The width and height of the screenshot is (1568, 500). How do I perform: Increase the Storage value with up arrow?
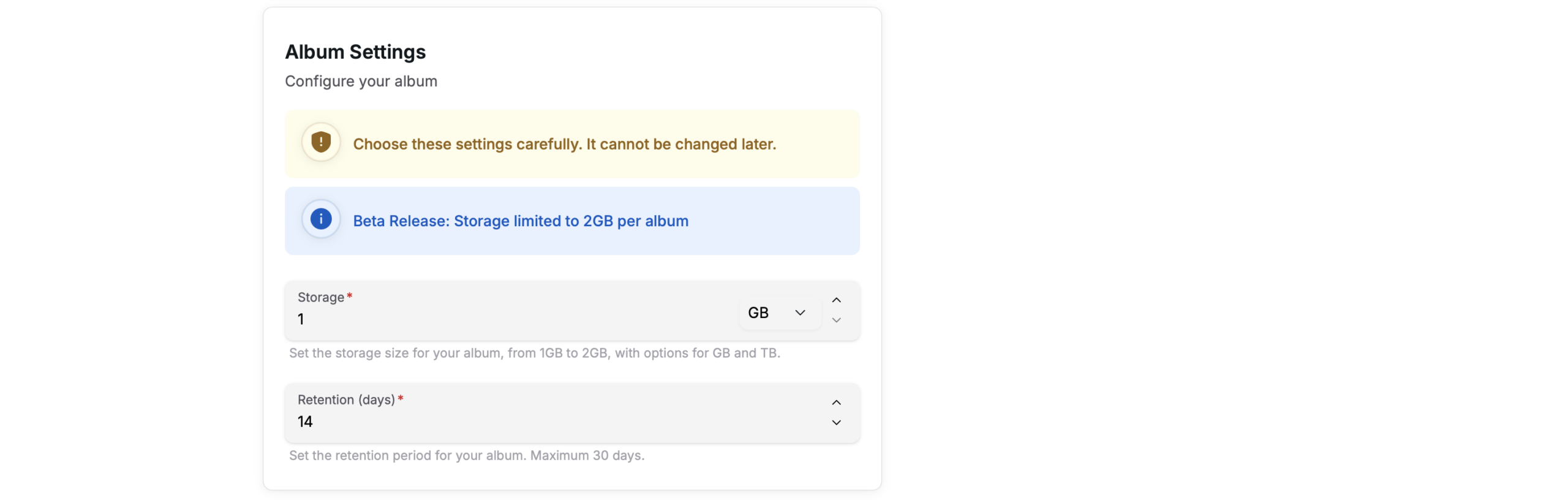pos(836,300)
